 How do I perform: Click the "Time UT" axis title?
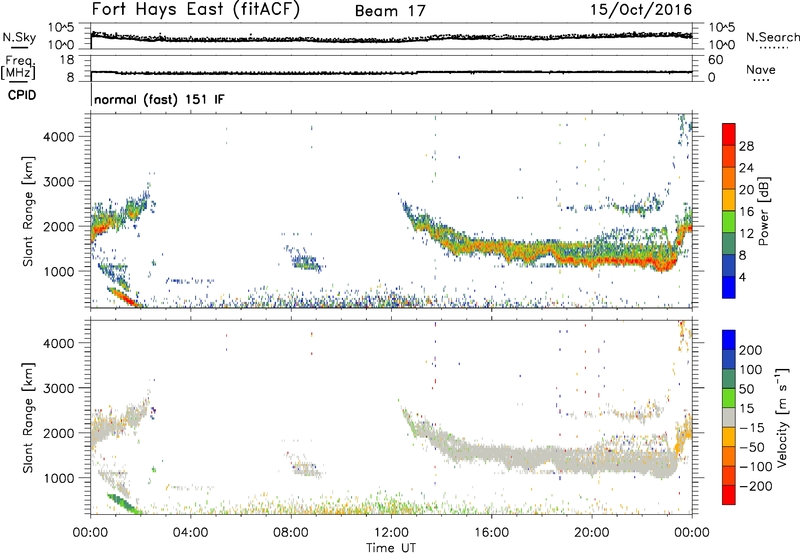tap(391, 548)
